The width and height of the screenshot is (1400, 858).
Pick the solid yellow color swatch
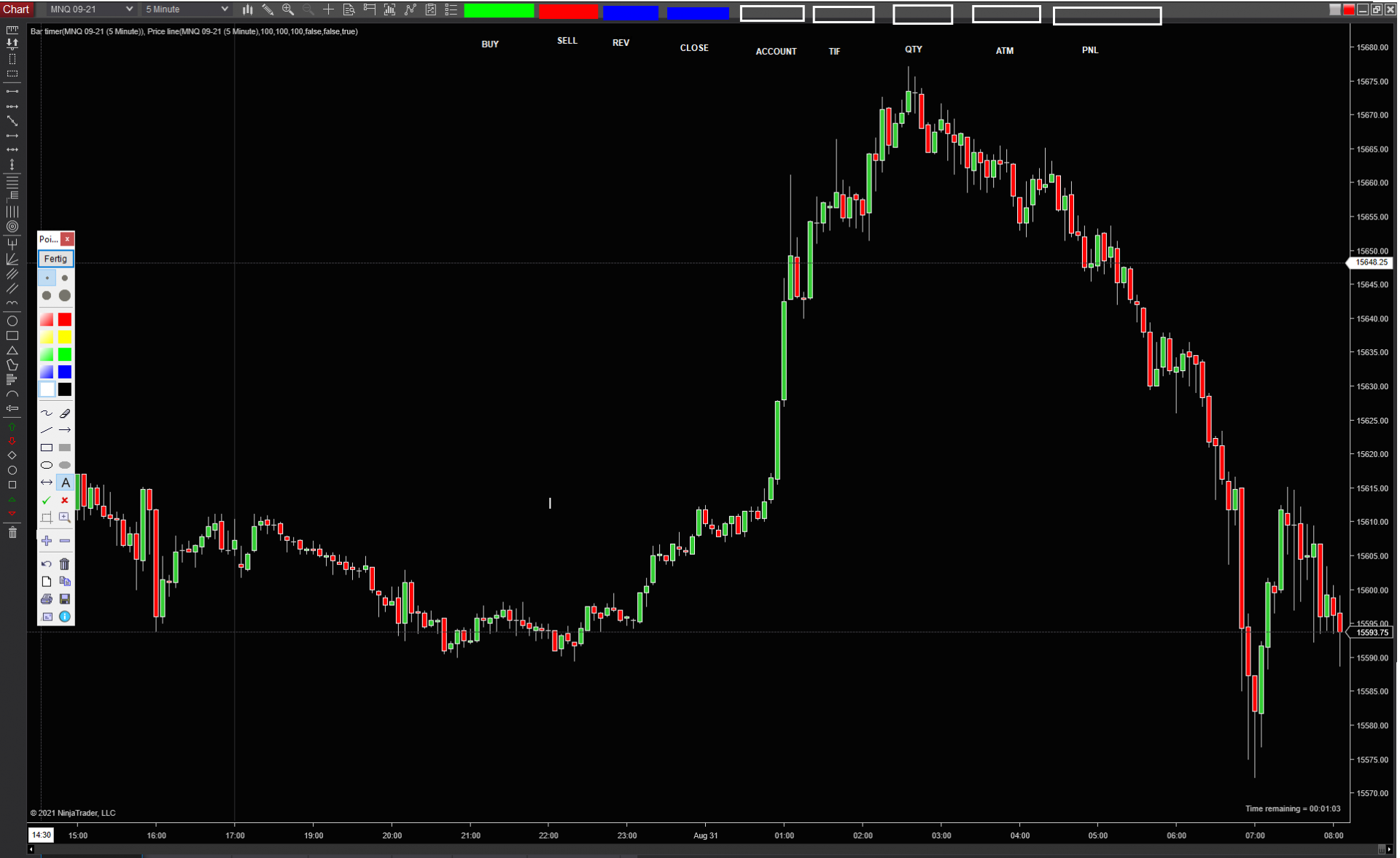click(x=65, y=337)
